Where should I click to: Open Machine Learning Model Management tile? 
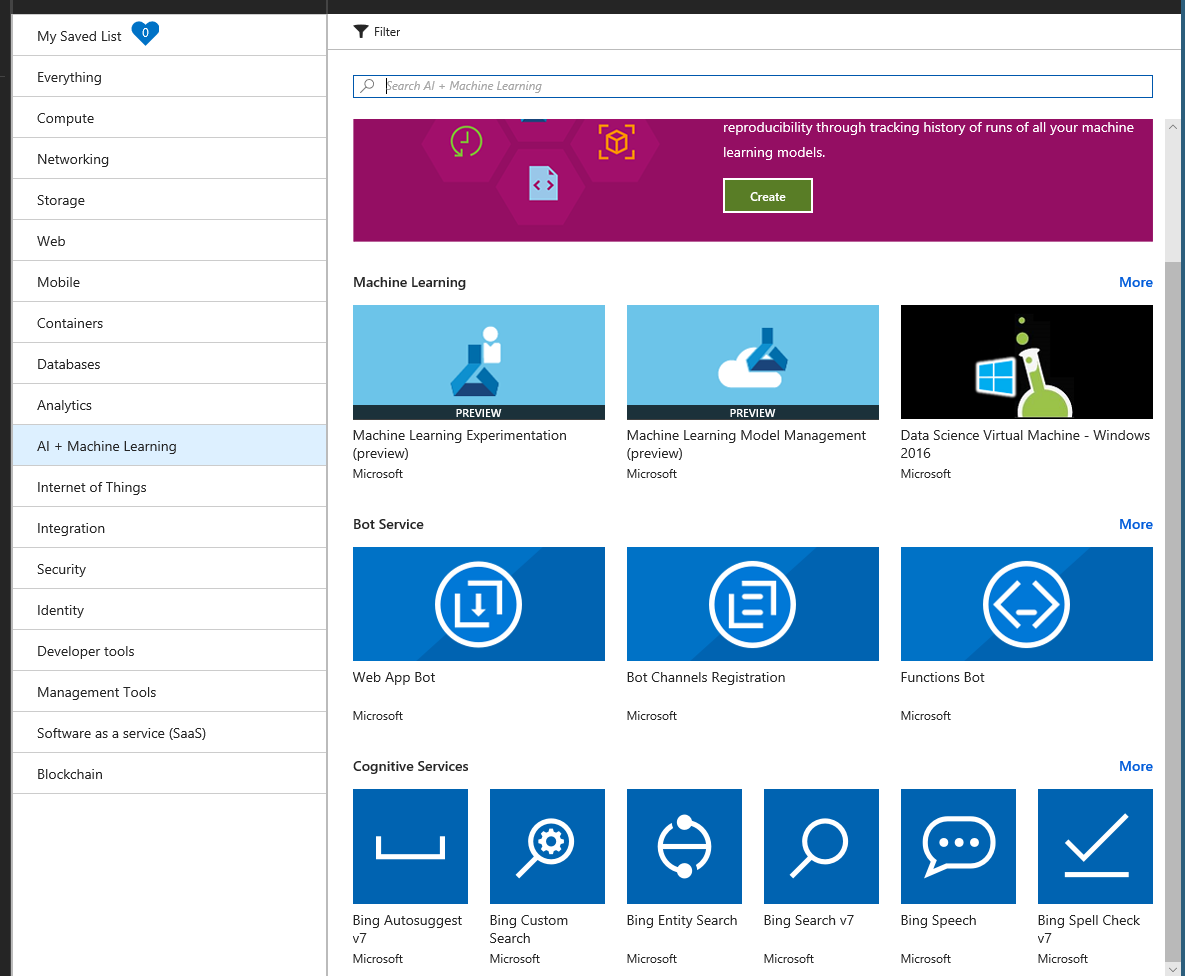pyautogui.click(x=753, y=362)
